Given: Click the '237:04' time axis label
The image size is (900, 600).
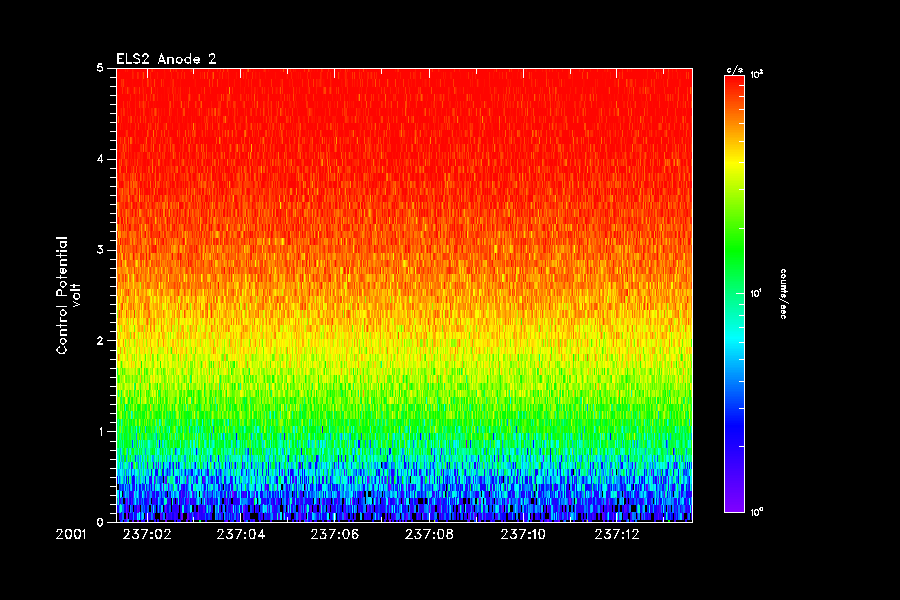Looking at the screenshot, I should 241,535.
